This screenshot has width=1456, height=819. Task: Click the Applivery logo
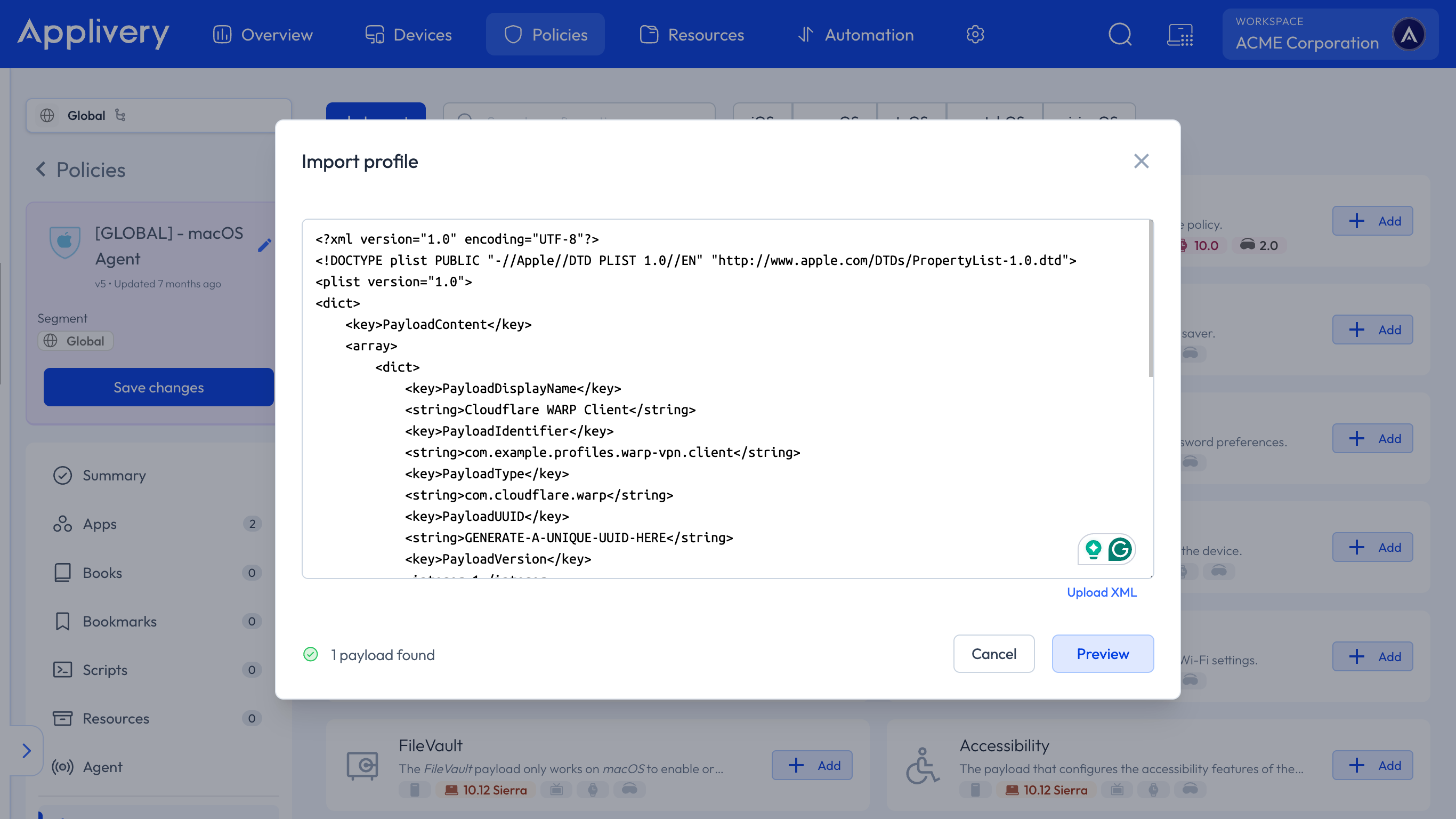(93, 33)
